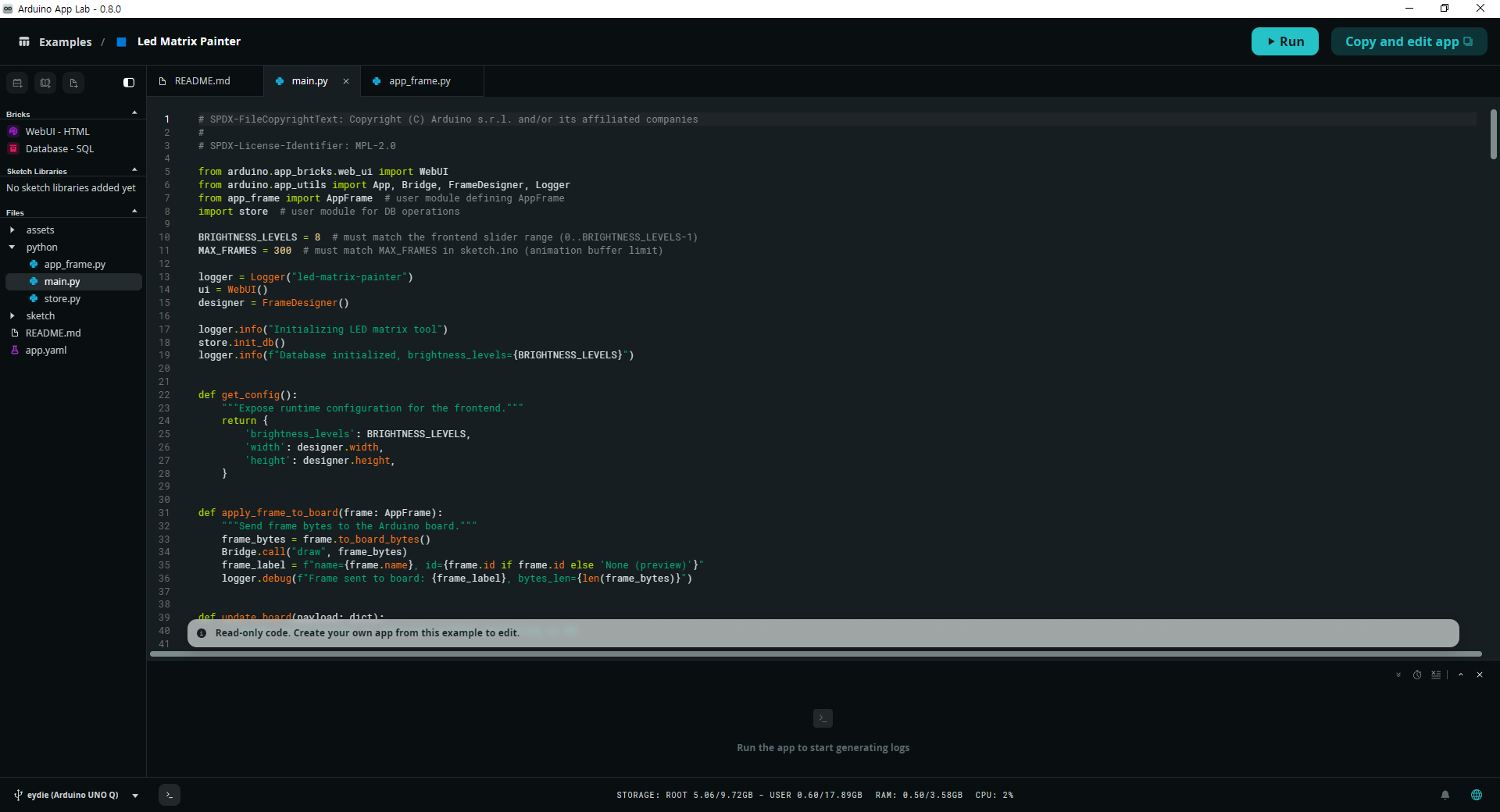1500x812 pixels.
Task: Click the main.py tab Python icon
Action: tap(280, 81)
